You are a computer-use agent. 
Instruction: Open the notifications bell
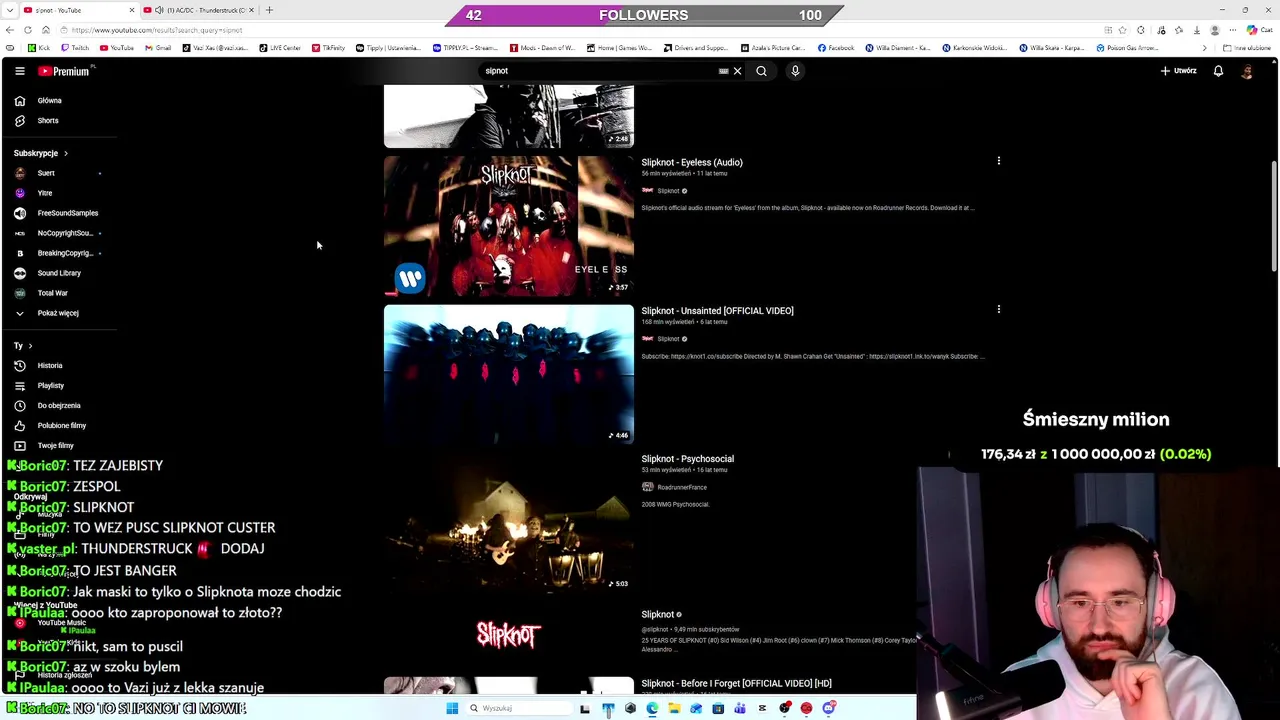(1218, 71)
